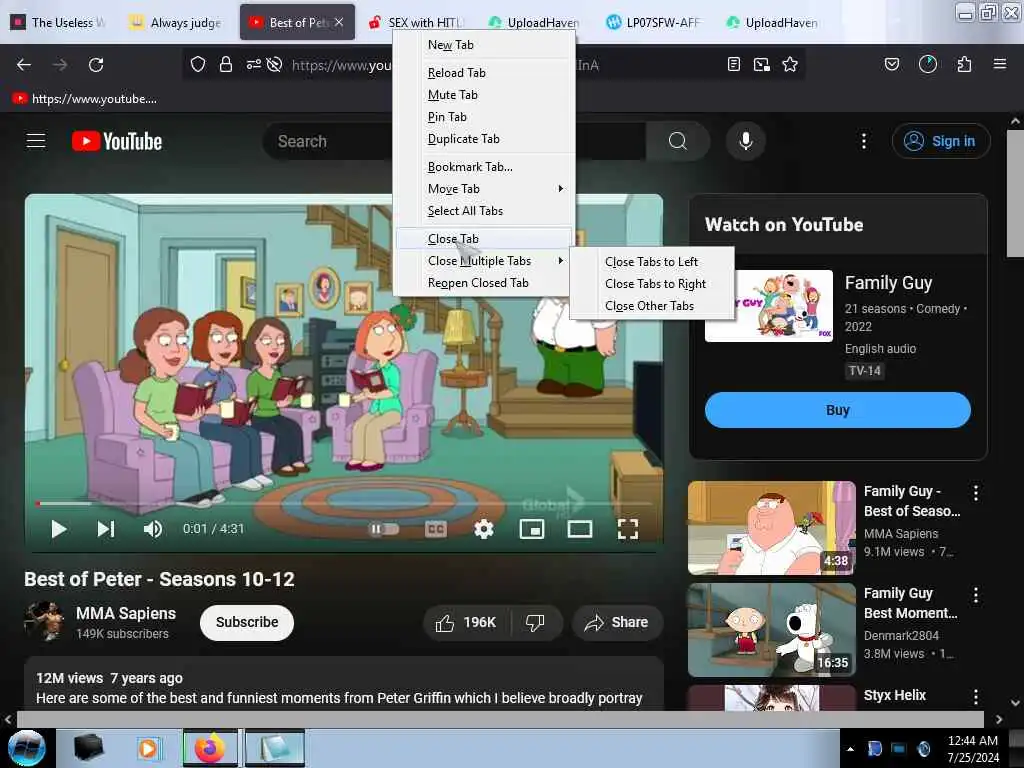This screenshot has height=768, width=1024.
Task: Click the autoplay blocked icon in the address bar
Action: (x=275, y=64)
